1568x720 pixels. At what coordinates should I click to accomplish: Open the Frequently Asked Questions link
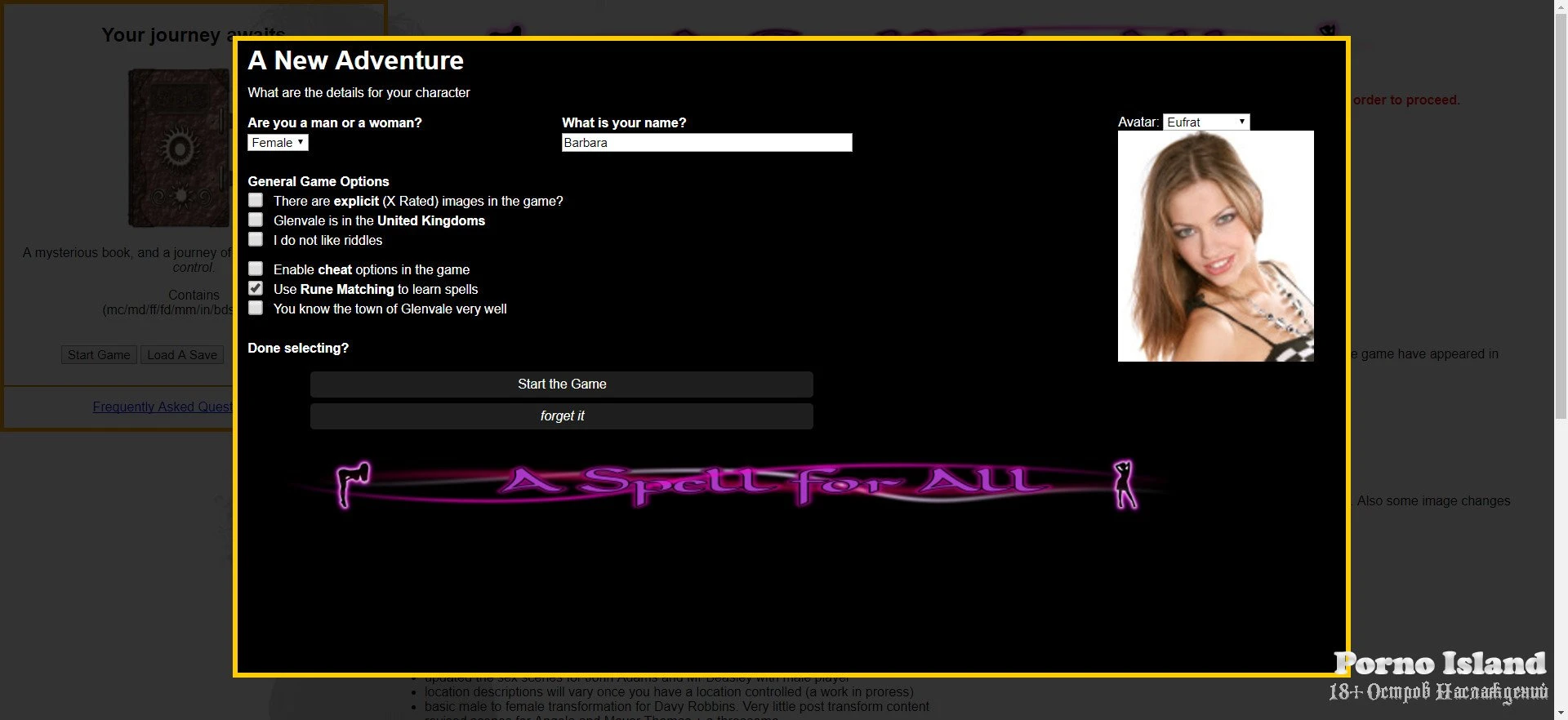(163, 407)
